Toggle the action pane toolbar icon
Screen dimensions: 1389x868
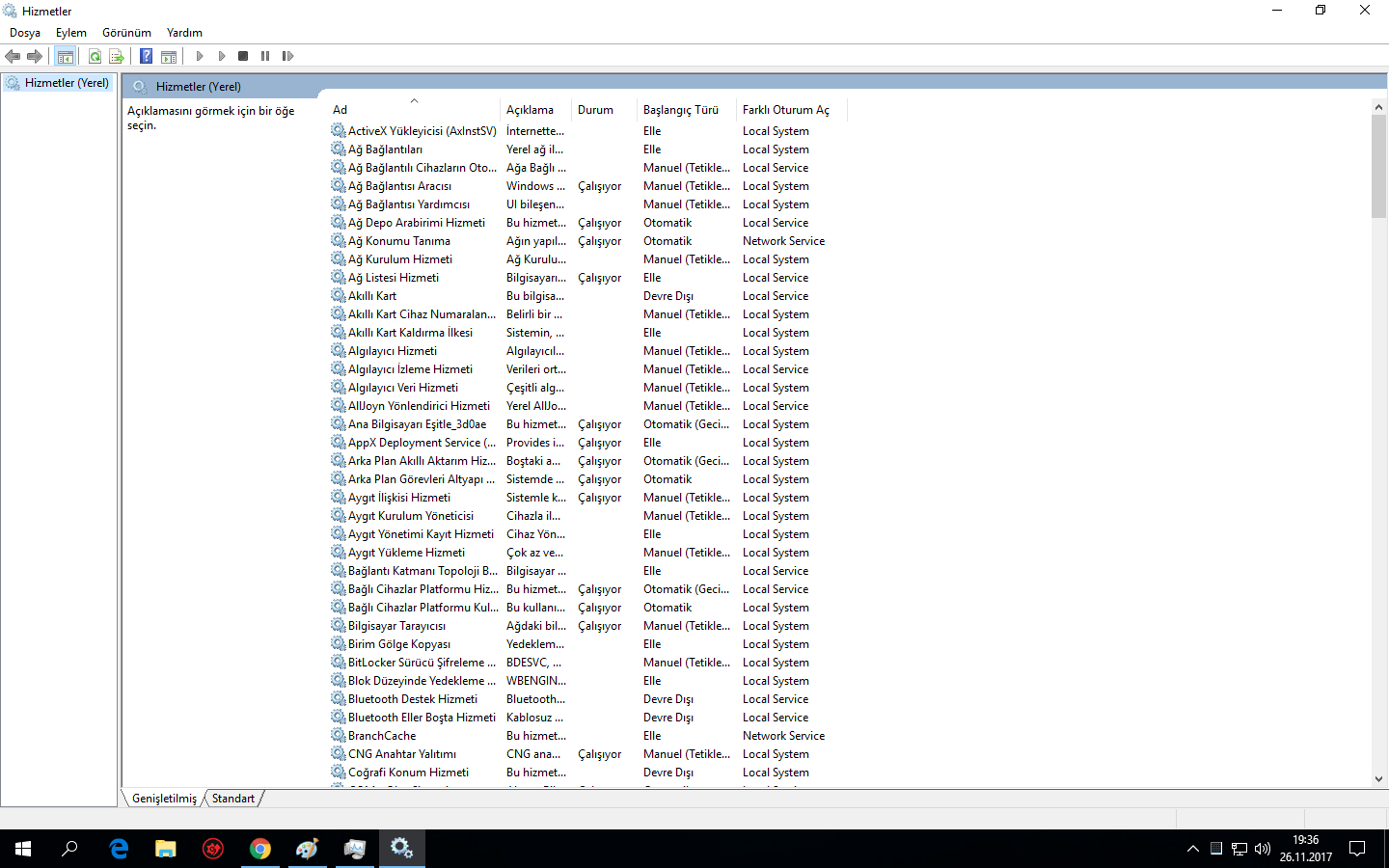pyautogui.click(x=169, y=56)
